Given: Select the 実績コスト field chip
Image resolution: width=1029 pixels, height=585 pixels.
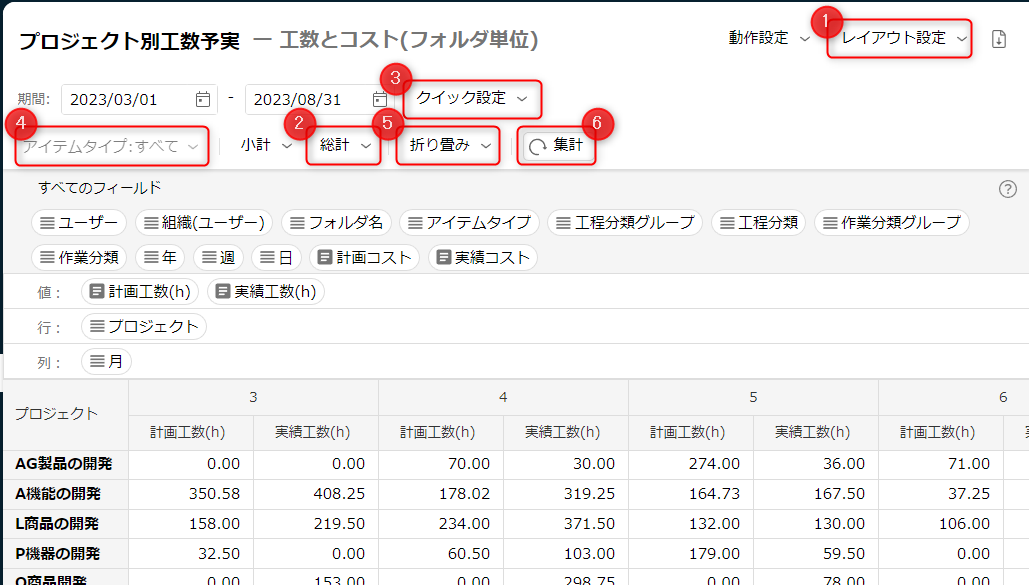Looking at the screenshot, I should click(x=483, y=257).
